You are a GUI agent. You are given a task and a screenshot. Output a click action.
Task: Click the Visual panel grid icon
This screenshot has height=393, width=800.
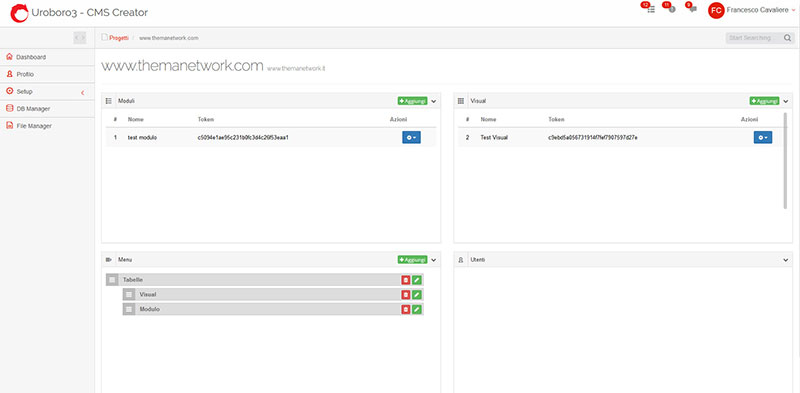tap(461, 101)
